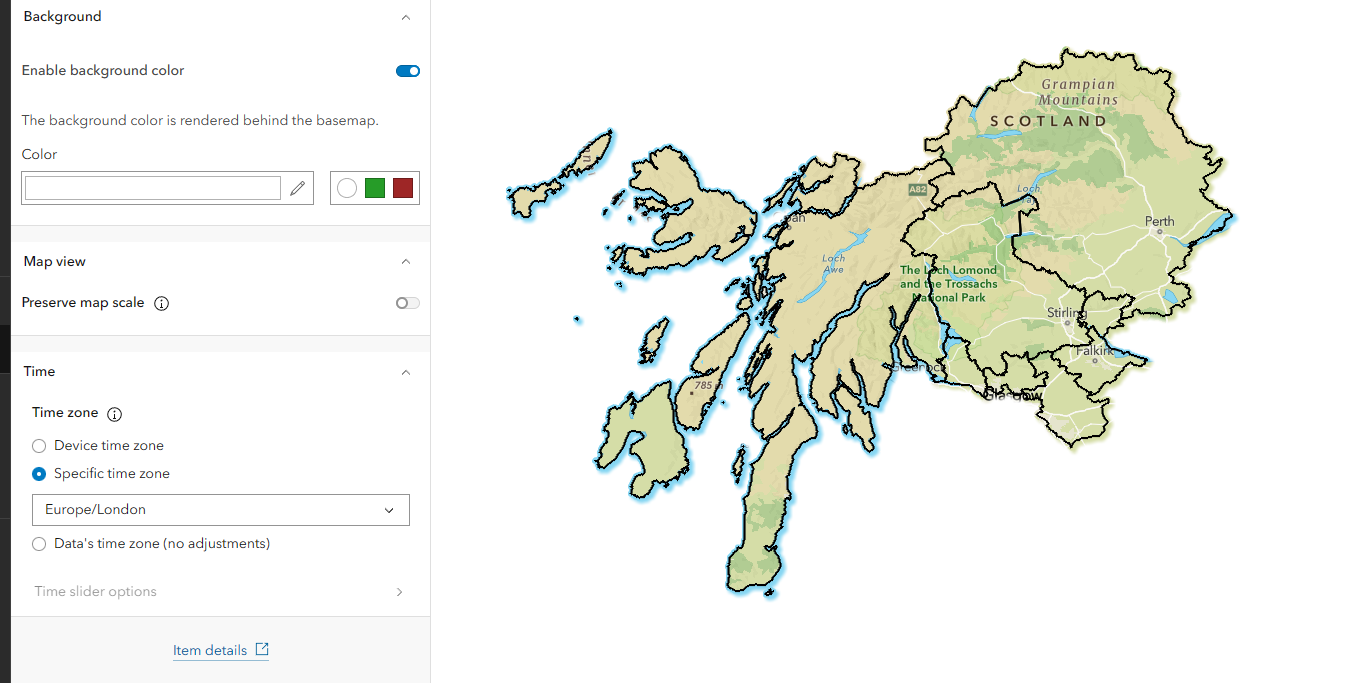Screen dimensions: 1346x683
Task: Select the green color swatch
Action: [374, 187]
